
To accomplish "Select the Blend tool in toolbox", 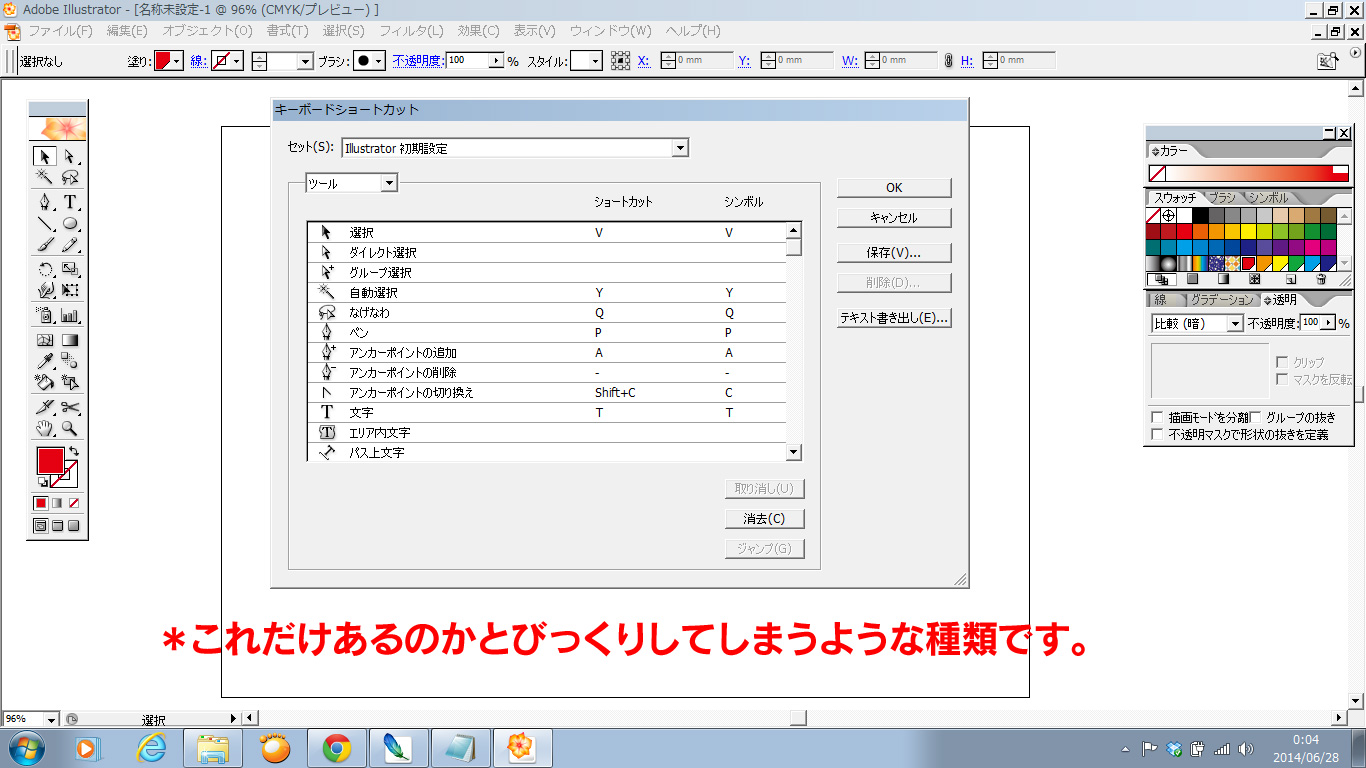I will coord(70,361).
